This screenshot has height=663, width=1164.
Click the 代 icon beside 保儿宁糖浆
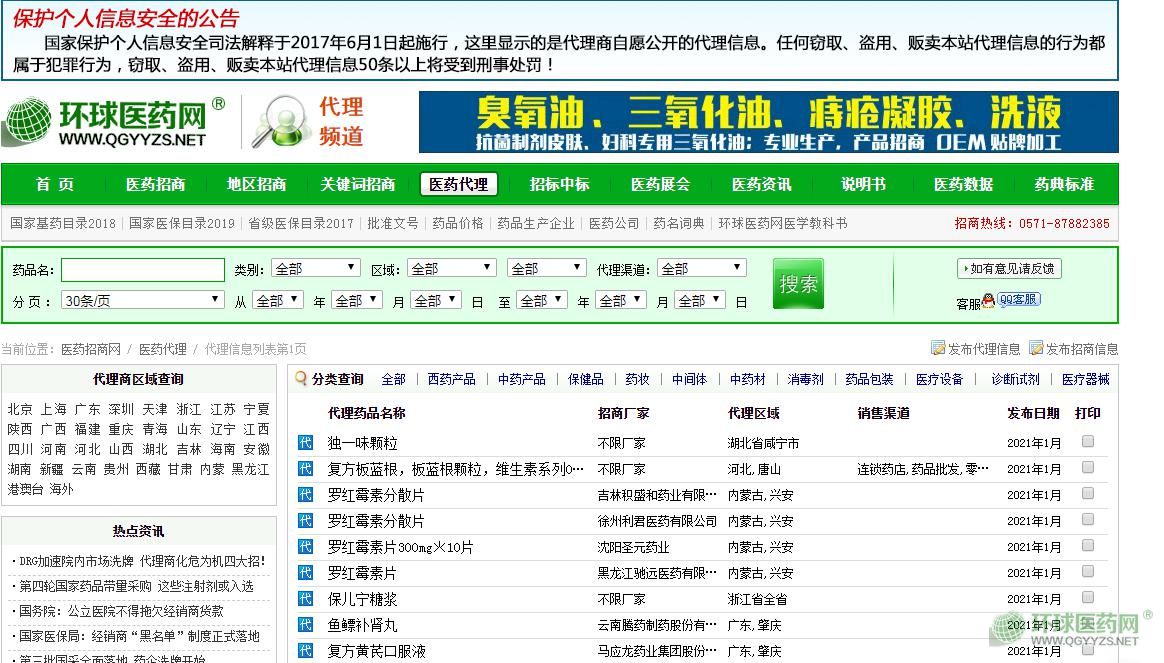[306, 599]
